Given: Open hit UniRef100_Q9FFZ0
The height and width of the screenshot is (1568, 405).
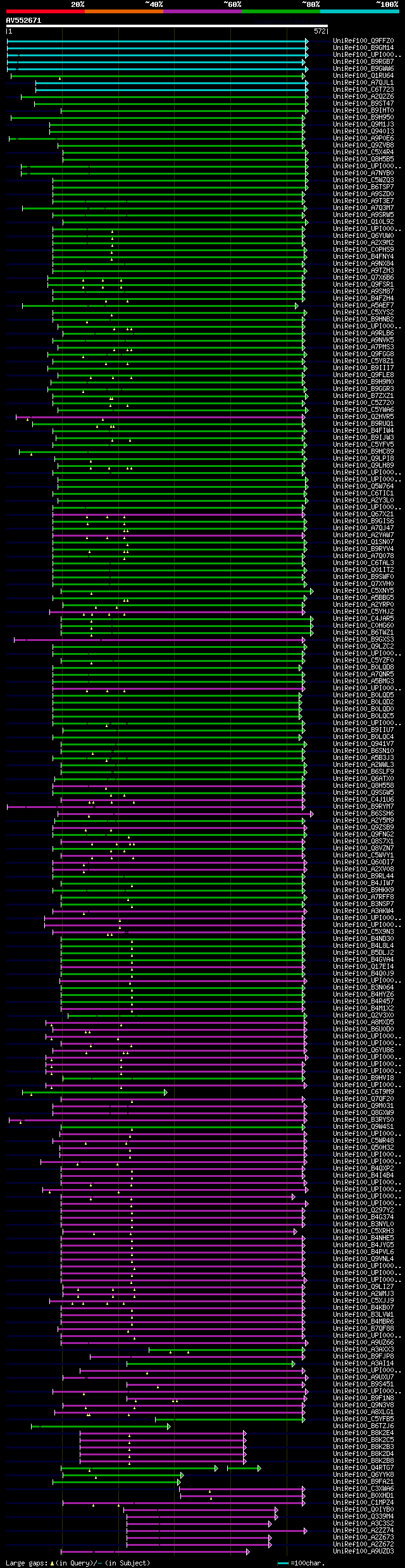Looking at the screenshot, I should coord(363,41).
